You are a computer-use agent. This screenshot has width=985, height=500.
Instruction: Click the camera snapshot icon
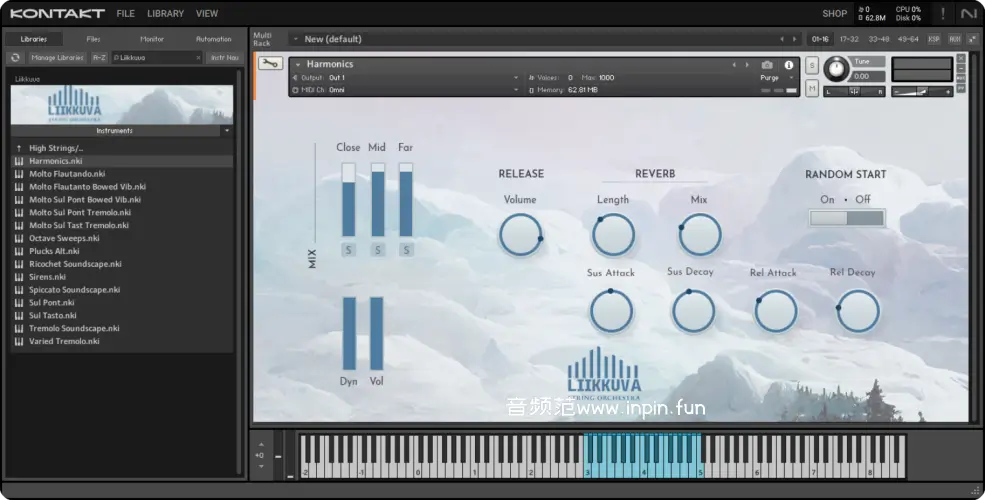tap(767, 65)
